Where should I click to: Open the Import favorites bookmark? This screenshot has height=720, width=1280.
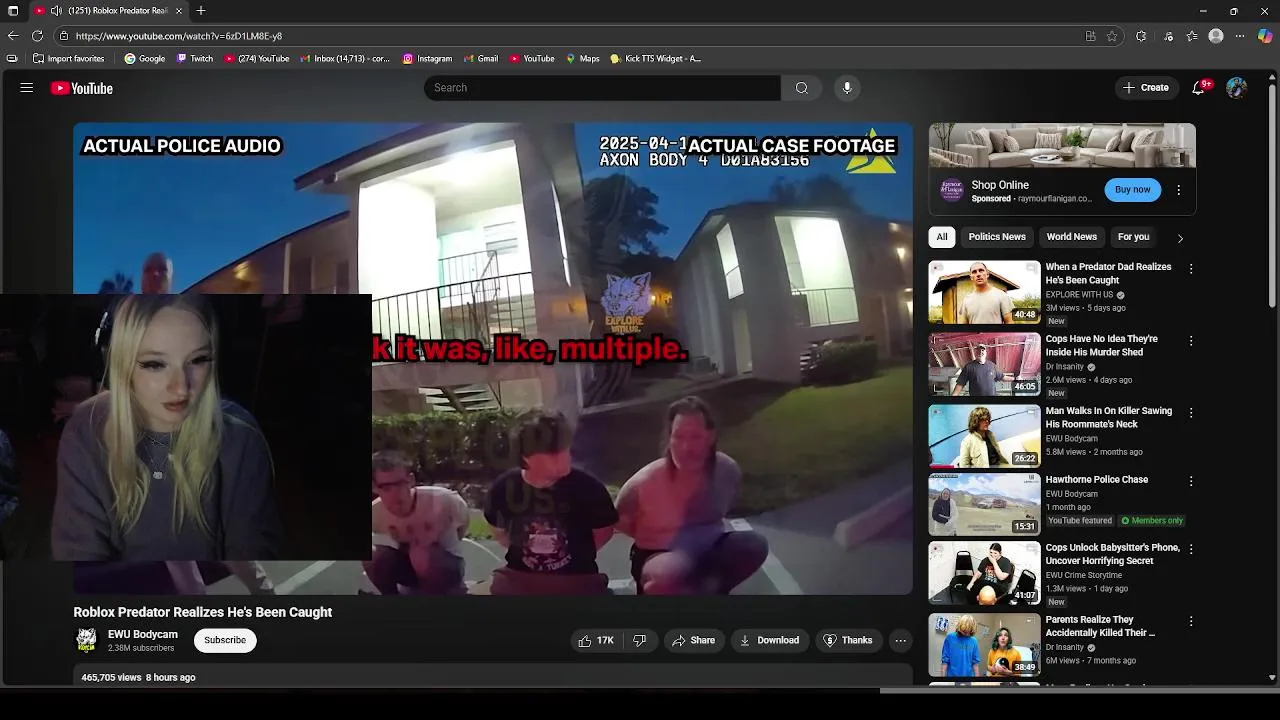[68, 59]
